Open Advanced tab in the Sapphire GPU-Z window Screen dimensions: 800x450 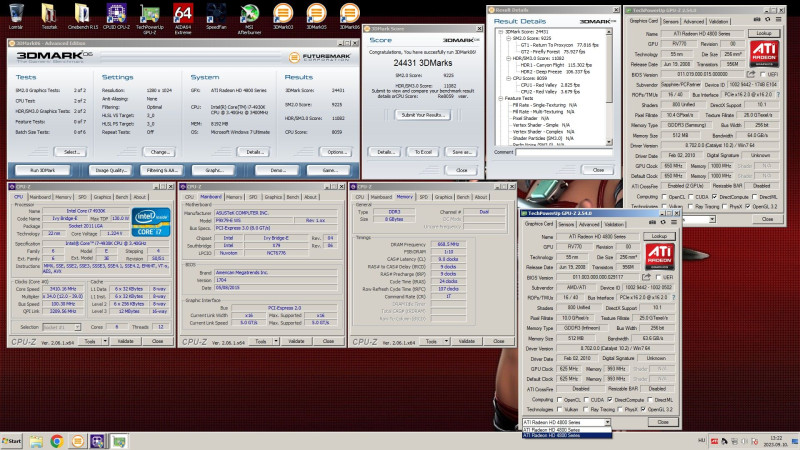[x=693, y=21]
